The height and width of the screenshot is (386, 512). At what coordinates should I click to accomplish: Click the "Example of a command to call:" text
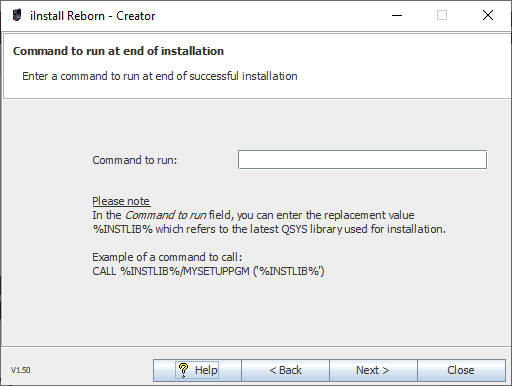(x=167, y=257)
